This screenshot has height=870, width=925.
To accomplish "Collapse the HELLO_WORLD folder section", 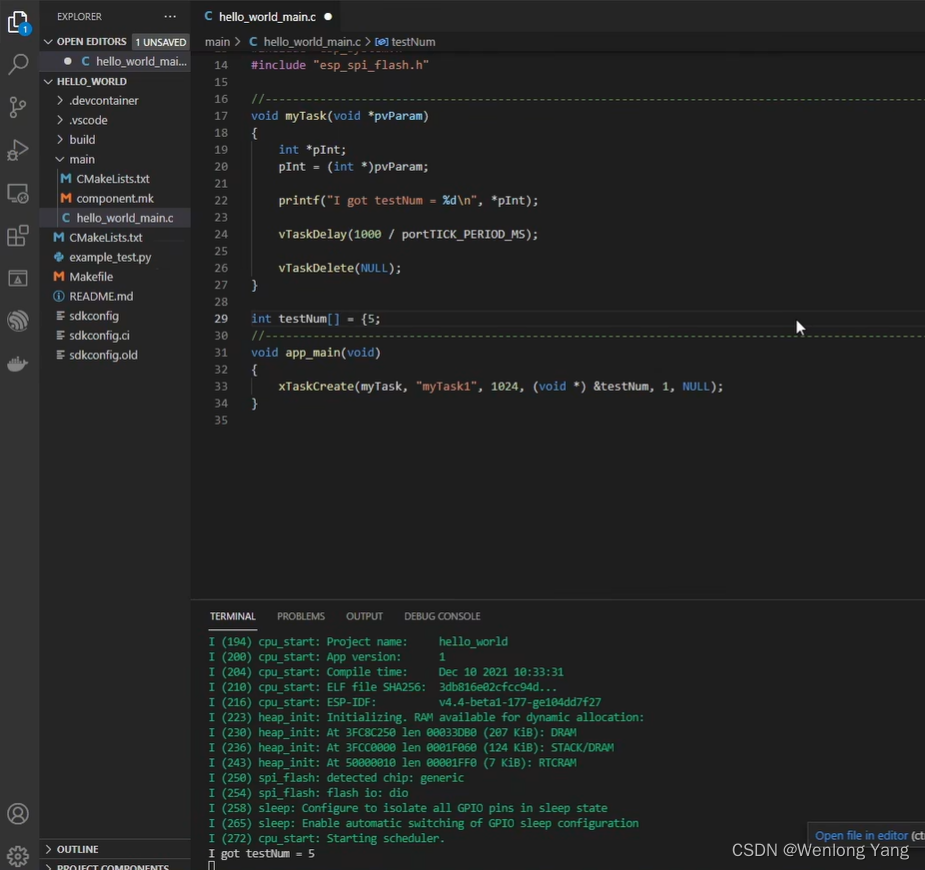I will pos(48,81).
